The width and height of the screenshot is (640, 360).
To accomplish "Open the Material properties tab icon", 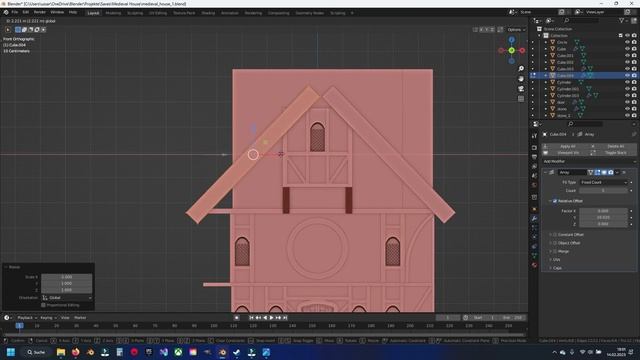I will tap(534, 265).
